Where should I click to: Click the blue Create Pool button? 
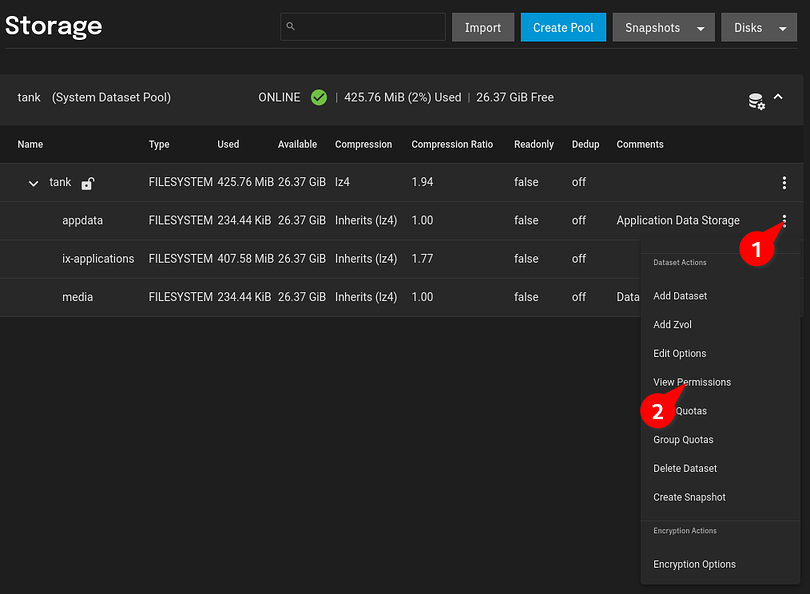tap(563, 28)
